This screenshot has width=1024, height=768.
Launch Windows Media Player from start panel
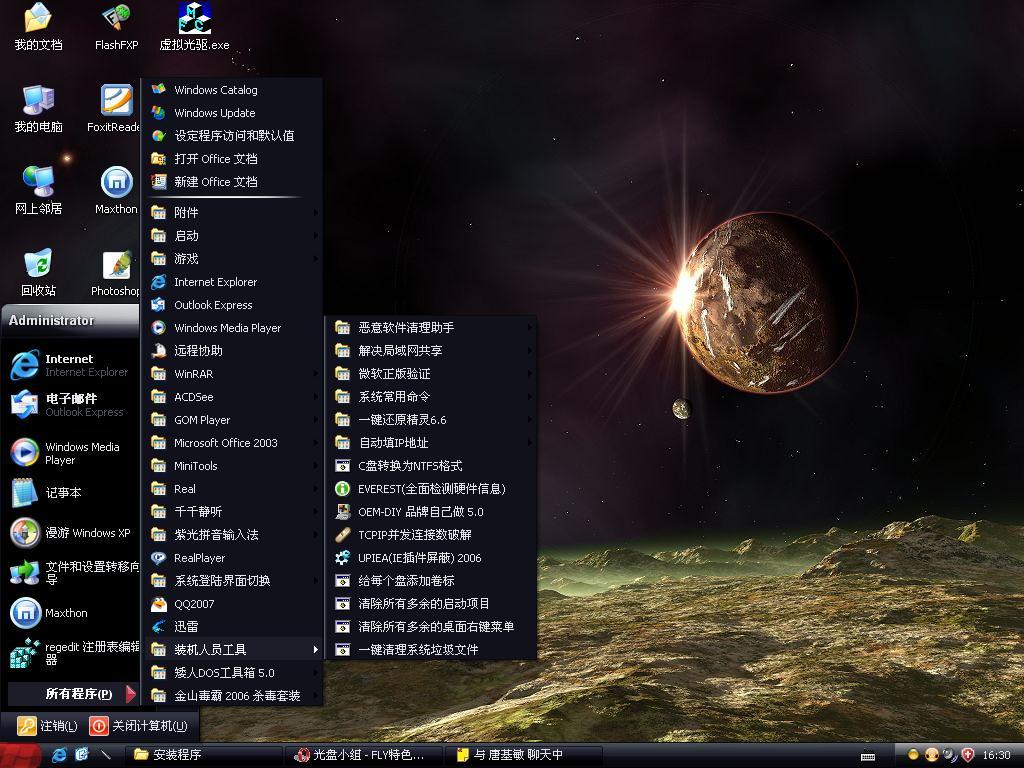71,453
